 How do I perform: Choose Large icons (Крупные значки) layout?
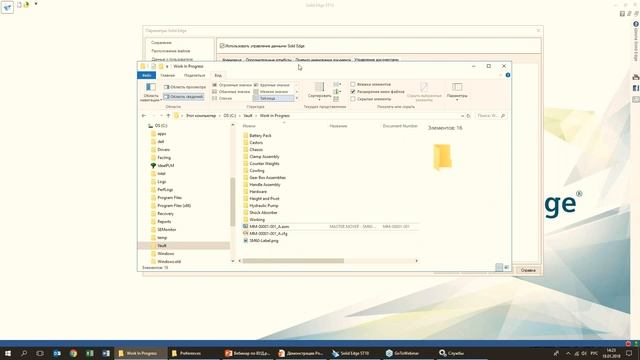pos(271,85)
